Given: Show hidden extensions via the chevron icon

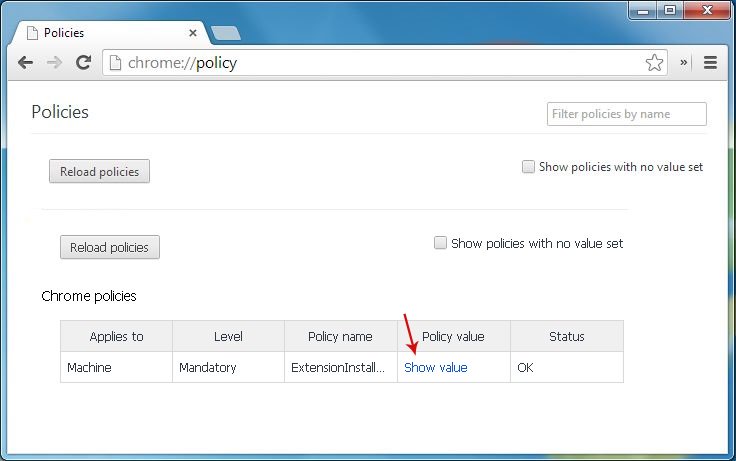Looking at the screenshot, I should click(x=683, y=62).
